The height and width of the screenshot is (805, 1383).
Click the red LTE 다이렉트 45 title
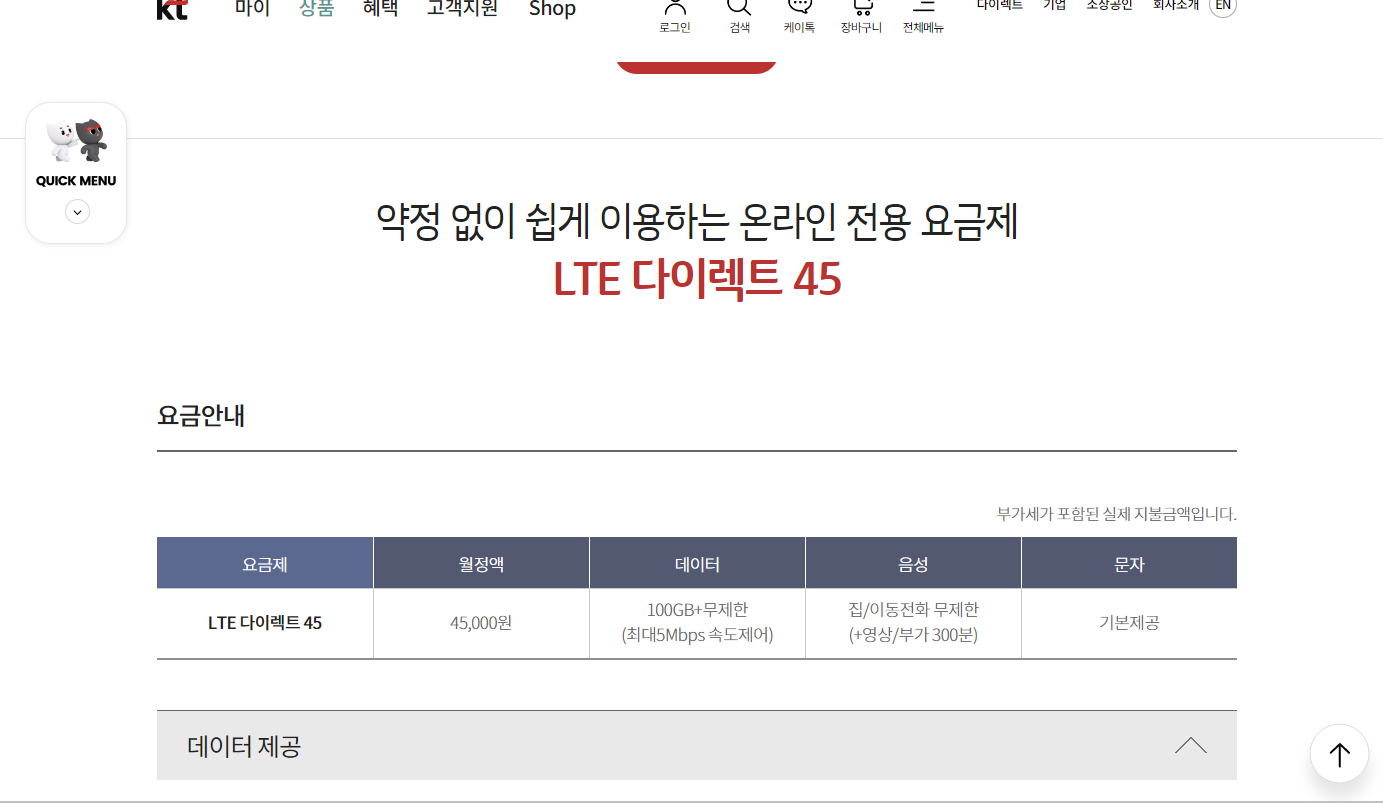697,279
